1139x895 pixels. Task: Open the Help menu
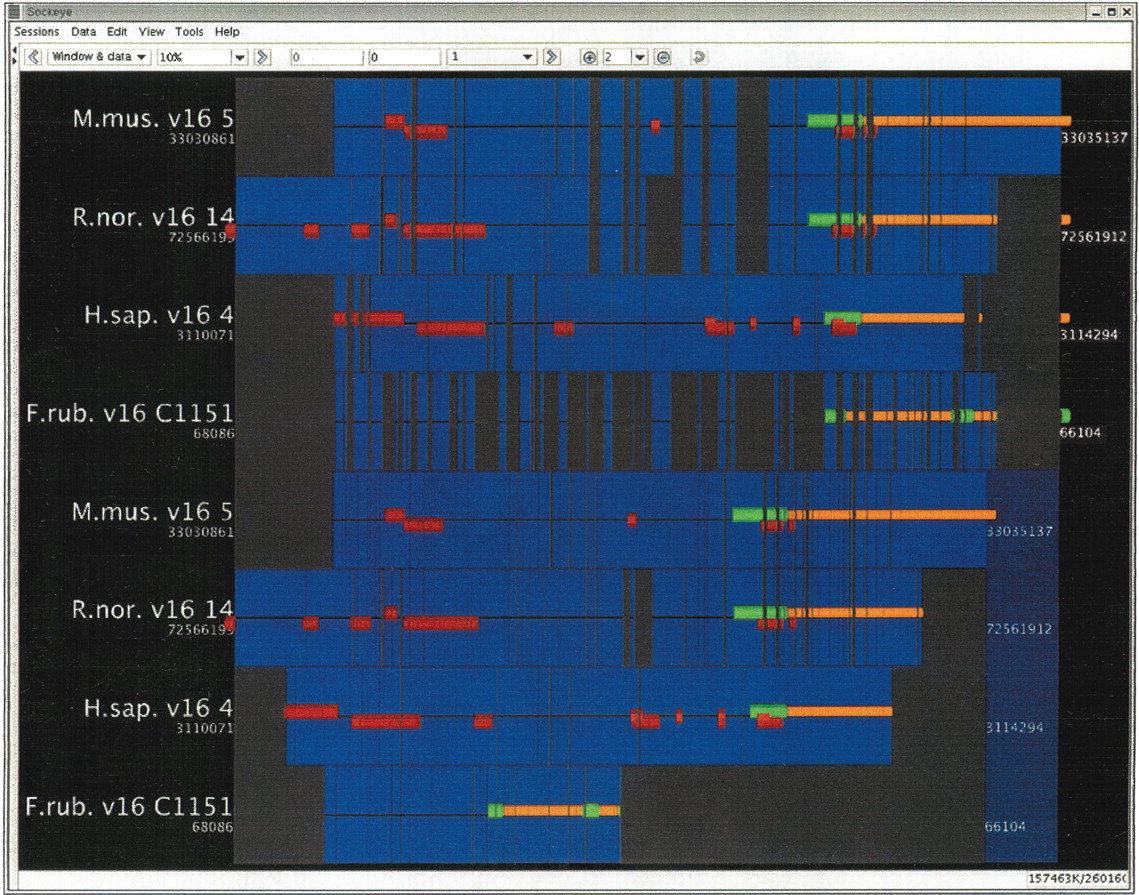[x=227, y=32]
